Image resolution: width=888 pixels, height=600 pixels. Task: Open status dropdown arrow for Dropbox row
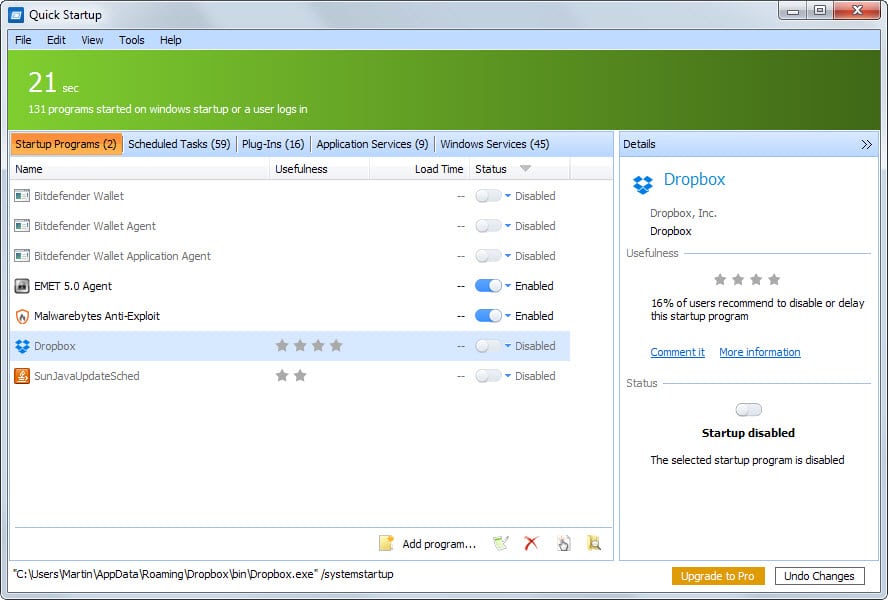(x=508, y=346)
